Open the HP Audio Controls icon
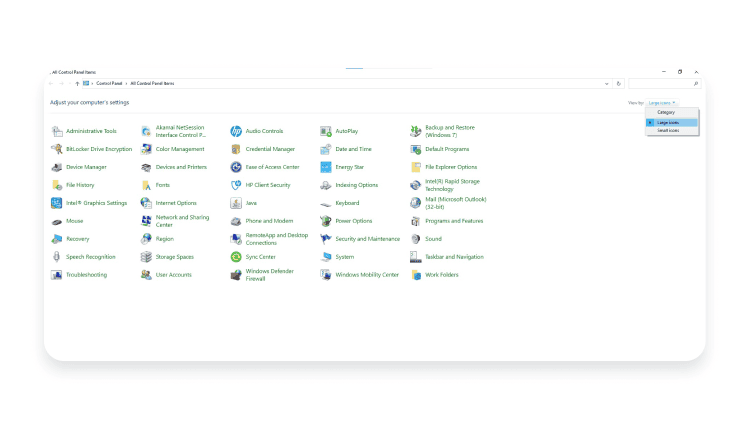 pos(236,131)
